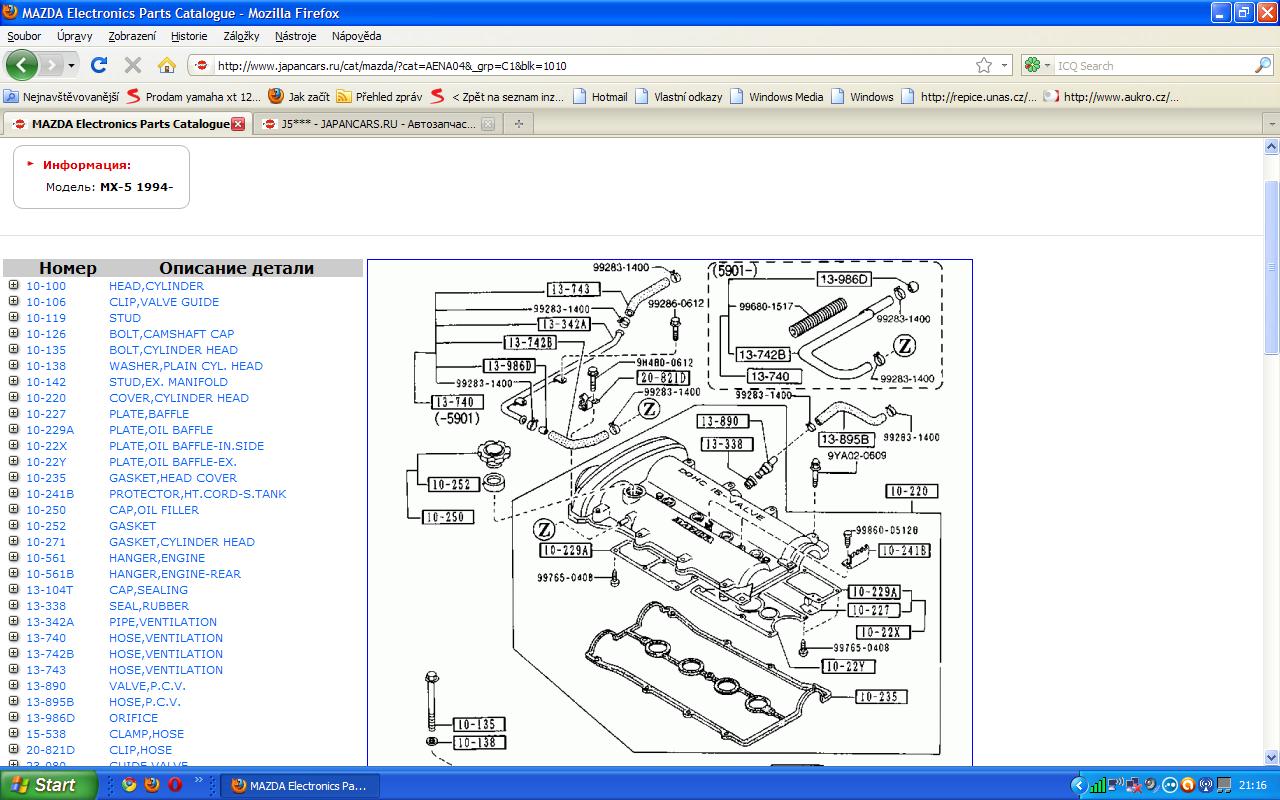Open the Hotmail bookmark
The width and height of the screenshot is (1280, 800).
(600, 97)
